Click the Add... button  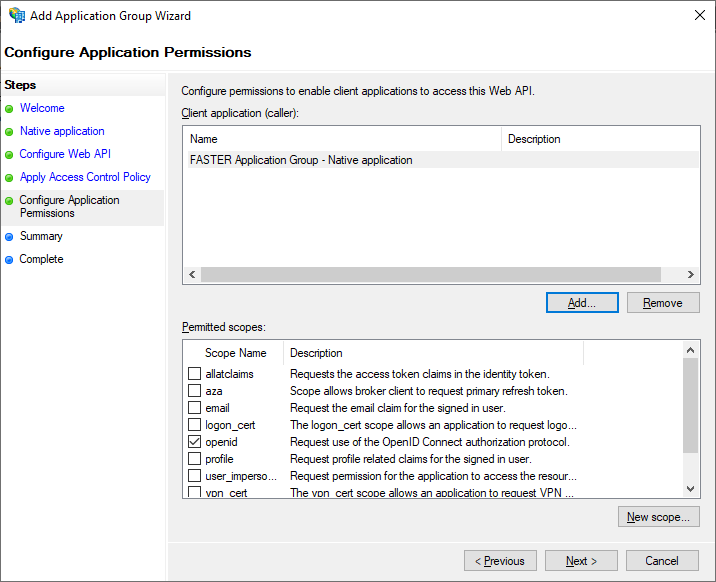pos(582,303)
